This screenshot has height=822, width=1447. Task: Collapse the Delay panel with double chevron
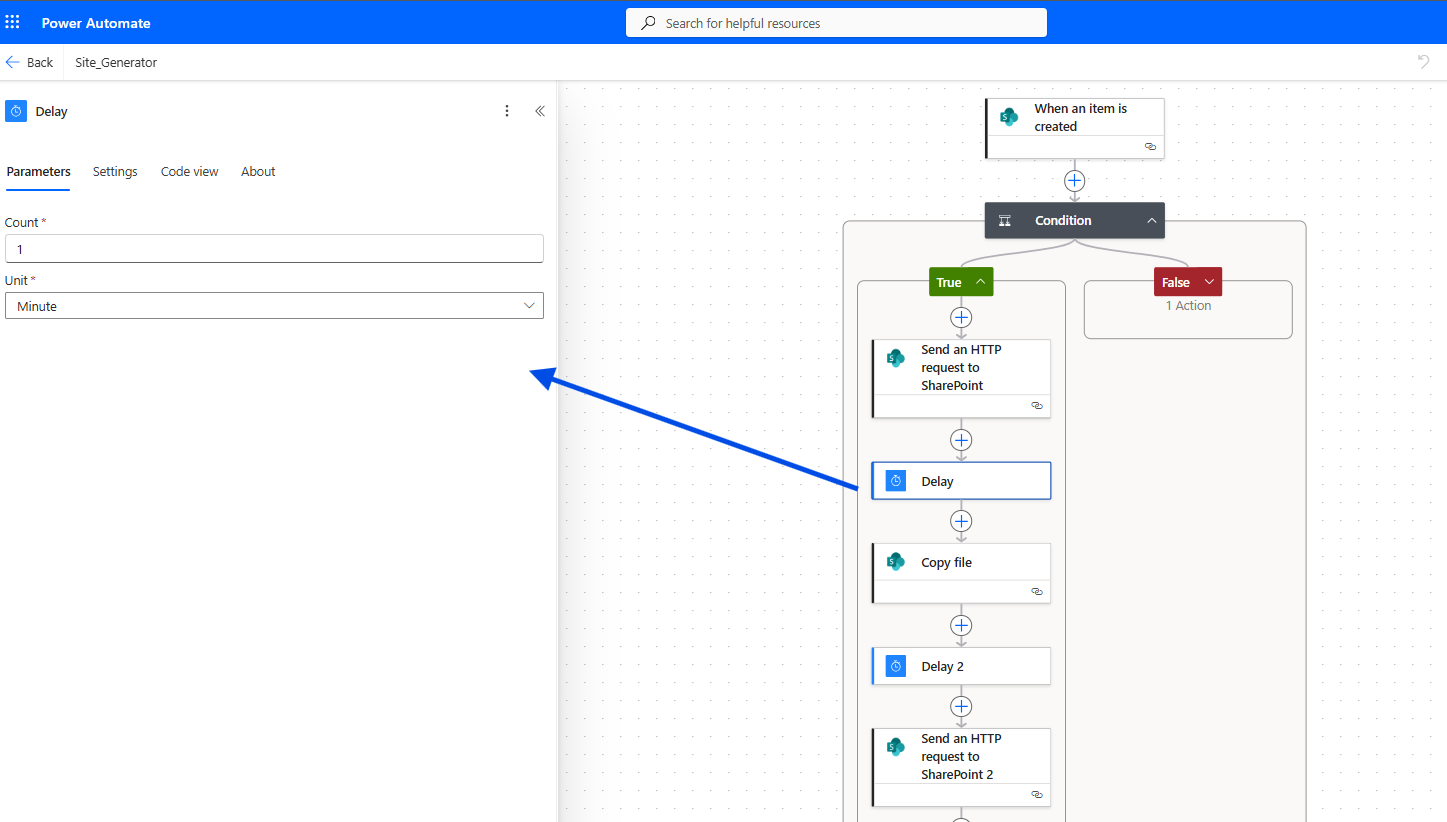click(x=540, y=111)
